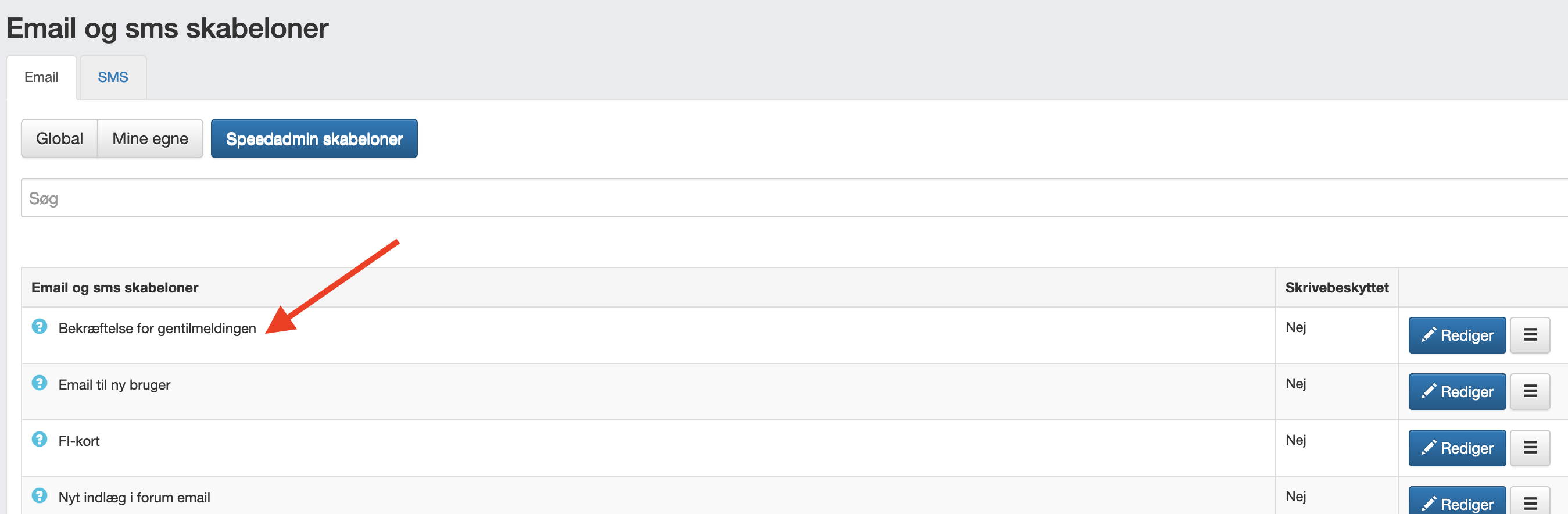
Task: Click Rediger for FI-kort template
Action: (x=1457, y=448)
